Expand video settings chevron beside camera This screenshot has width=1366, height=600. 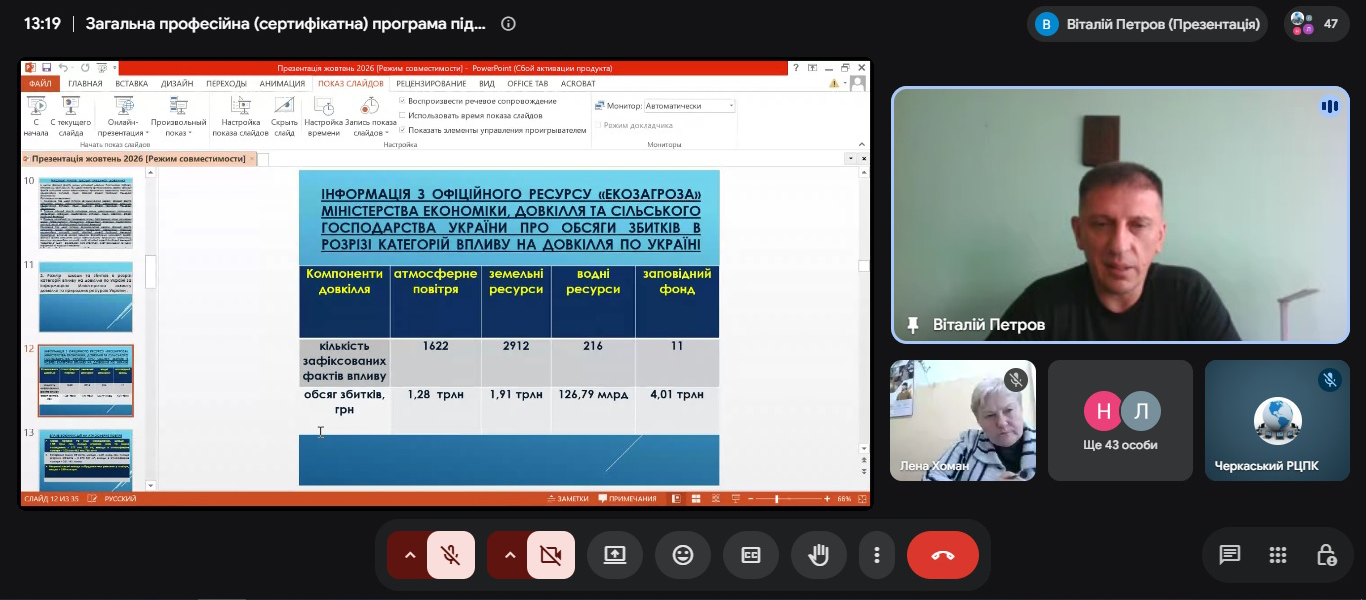509,555
